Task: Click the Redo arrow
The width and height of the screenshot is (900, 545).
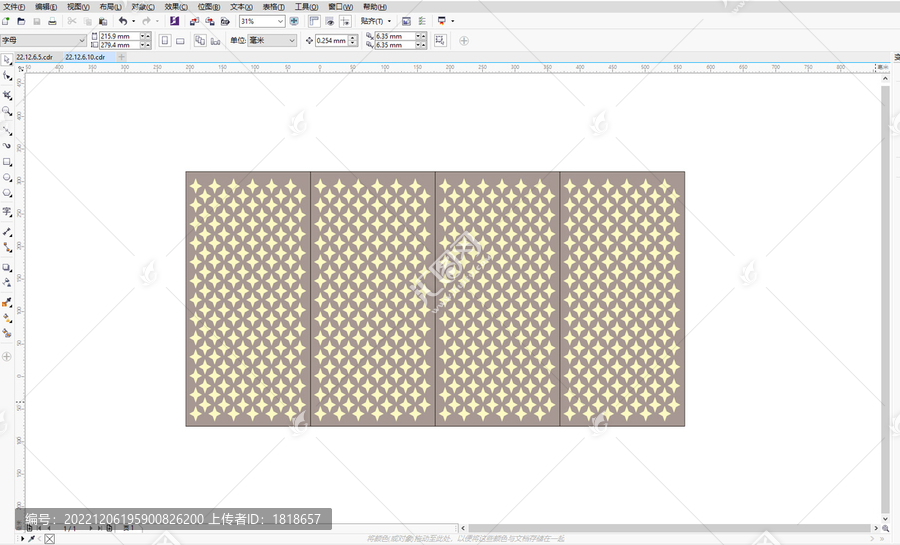Action: [x=146, y=21]
